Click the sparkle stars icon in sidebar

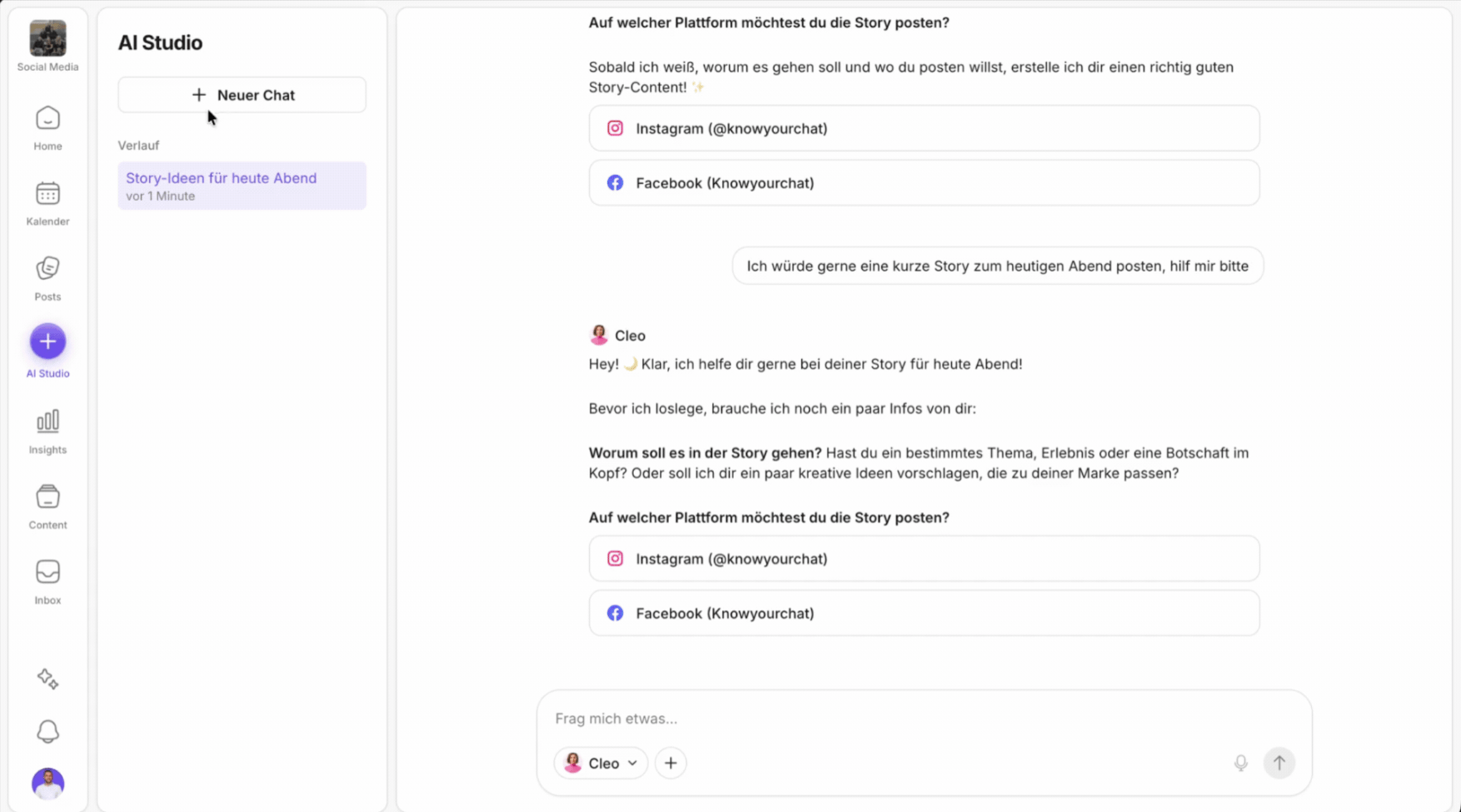coord(47,679)
